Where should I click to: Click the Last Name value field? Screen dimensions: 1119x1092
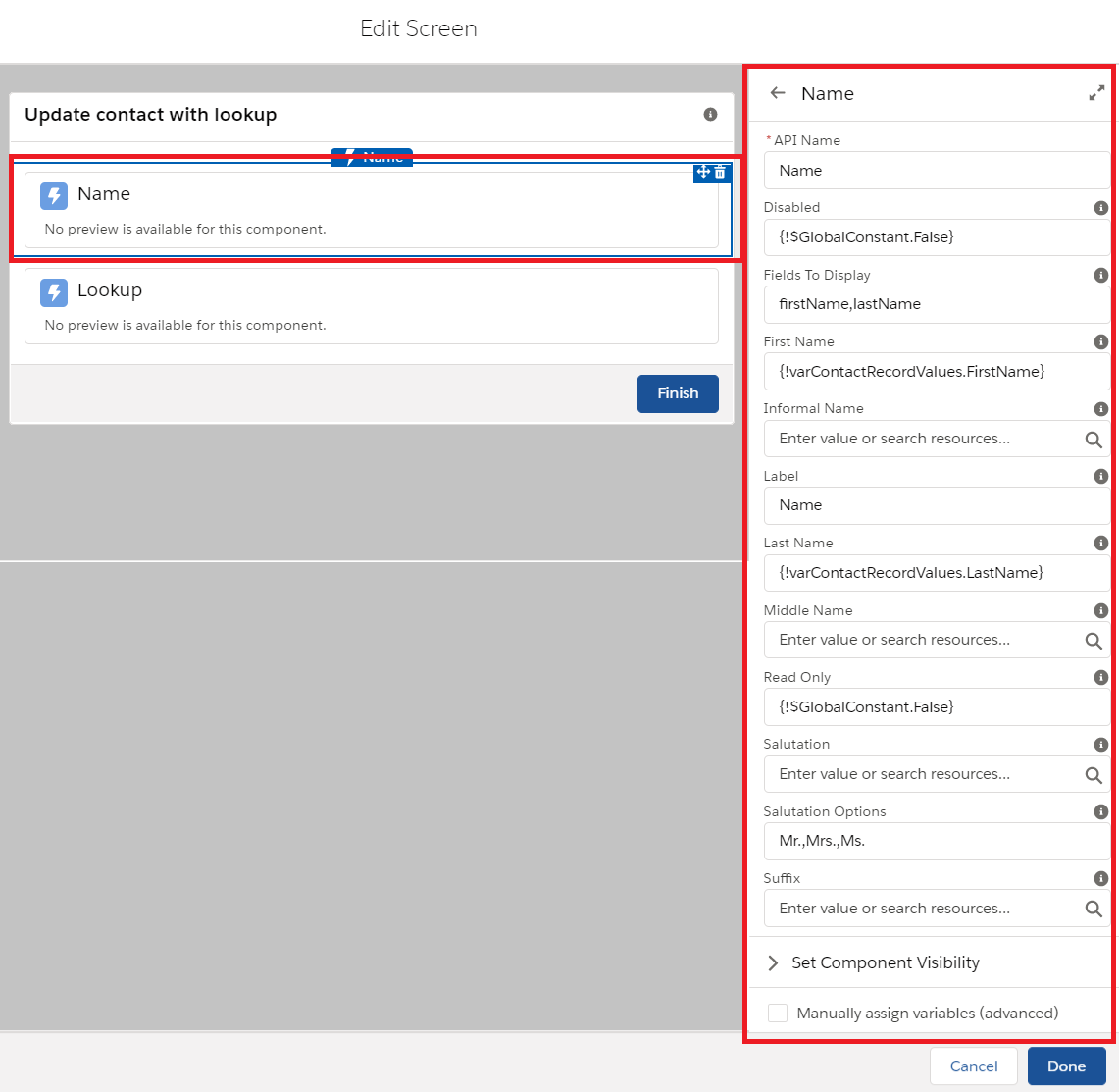click(937, 572)
